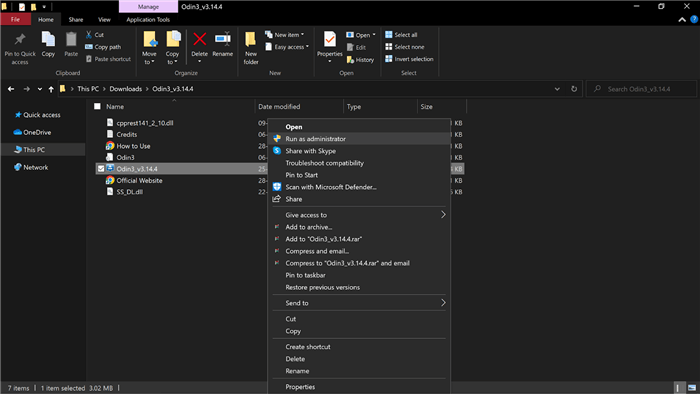This screenshot has height=394, width=700.
Task: Switch to large icons view button
Action: click(x=692, y=388)
